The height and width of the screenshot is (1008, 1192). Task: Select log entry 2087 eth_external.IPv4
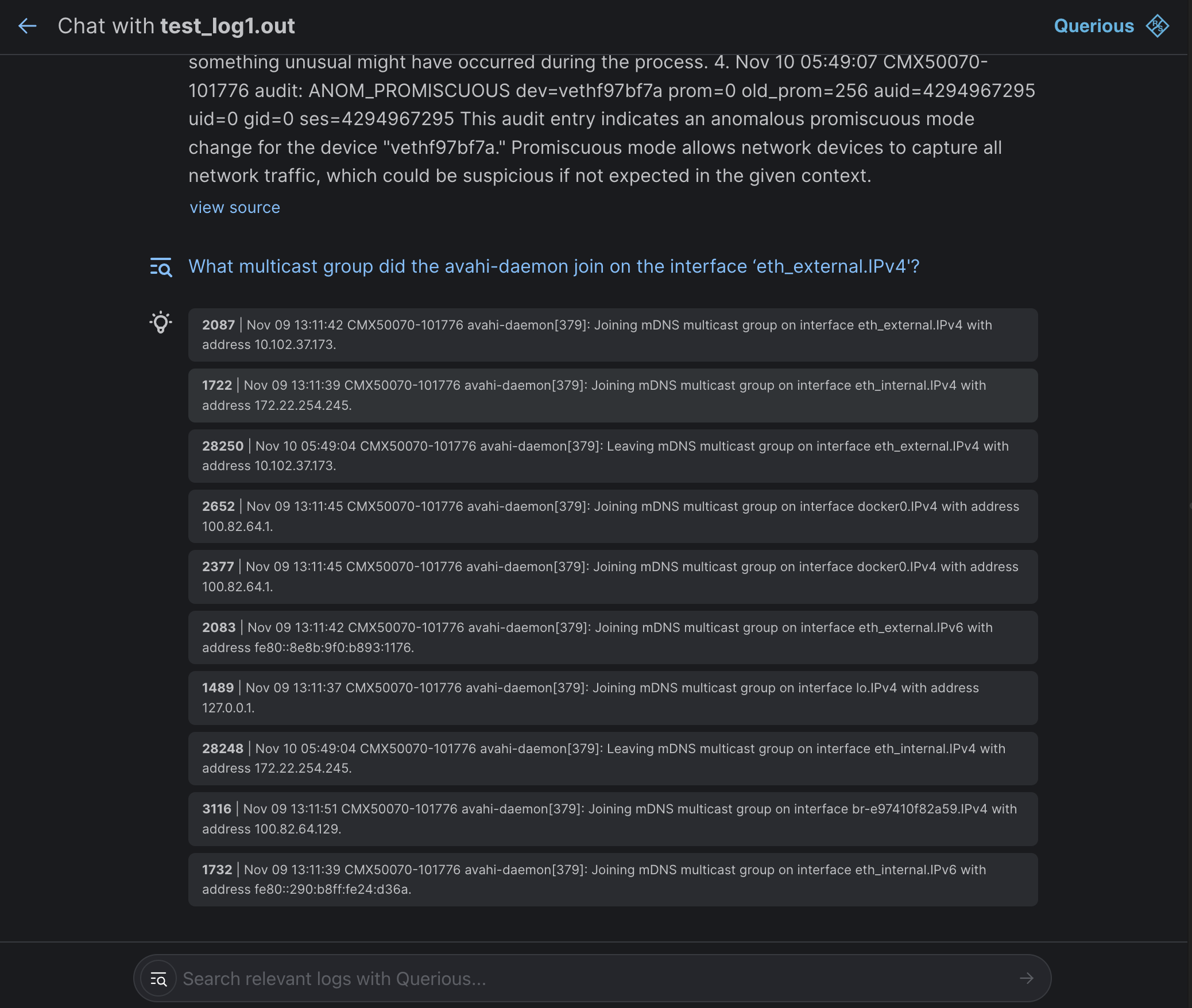point(613,335)
